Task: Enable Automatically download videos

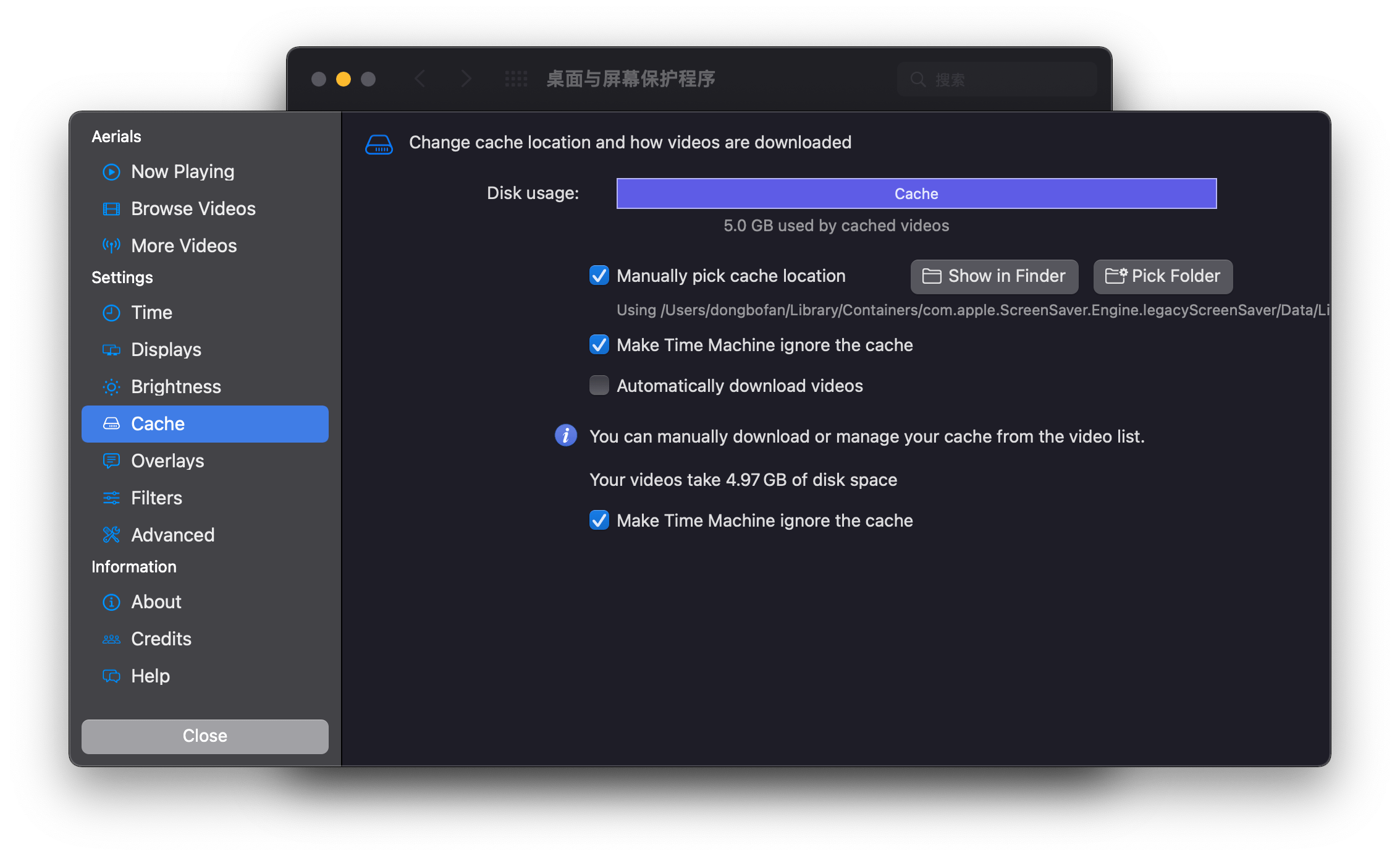Action: click(x=599, y=384)
